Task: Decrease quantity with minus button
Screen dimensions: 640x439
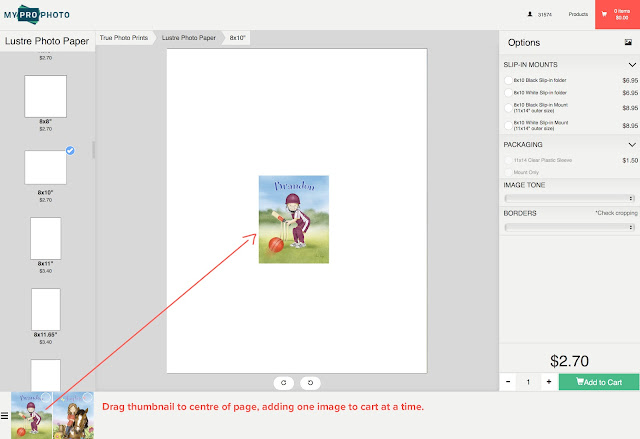Action: tap(508, 382)
